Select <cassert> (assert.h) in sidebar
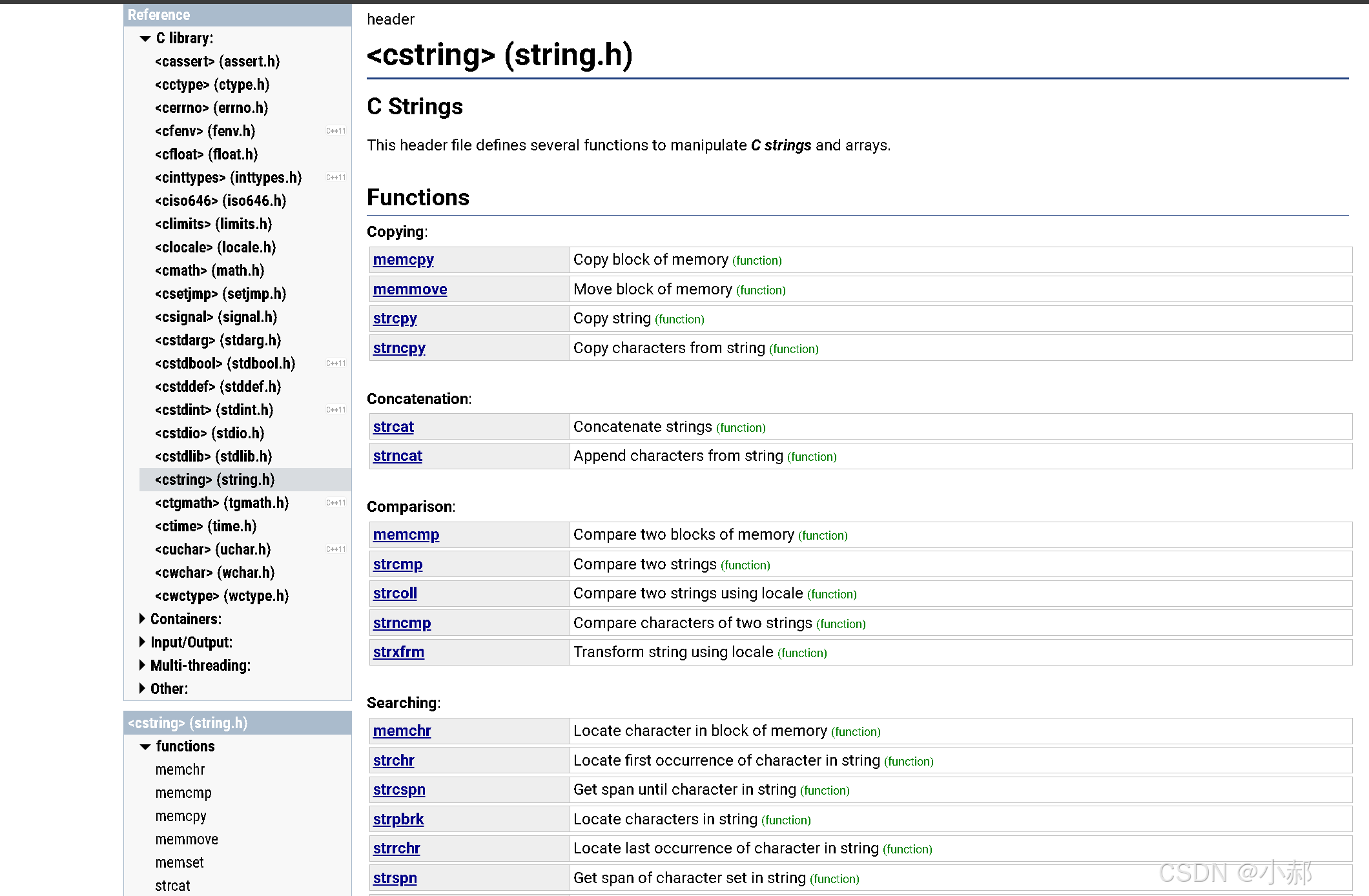Image resolution: width=1369 pixels, height=896 pixels. (217, 61)
